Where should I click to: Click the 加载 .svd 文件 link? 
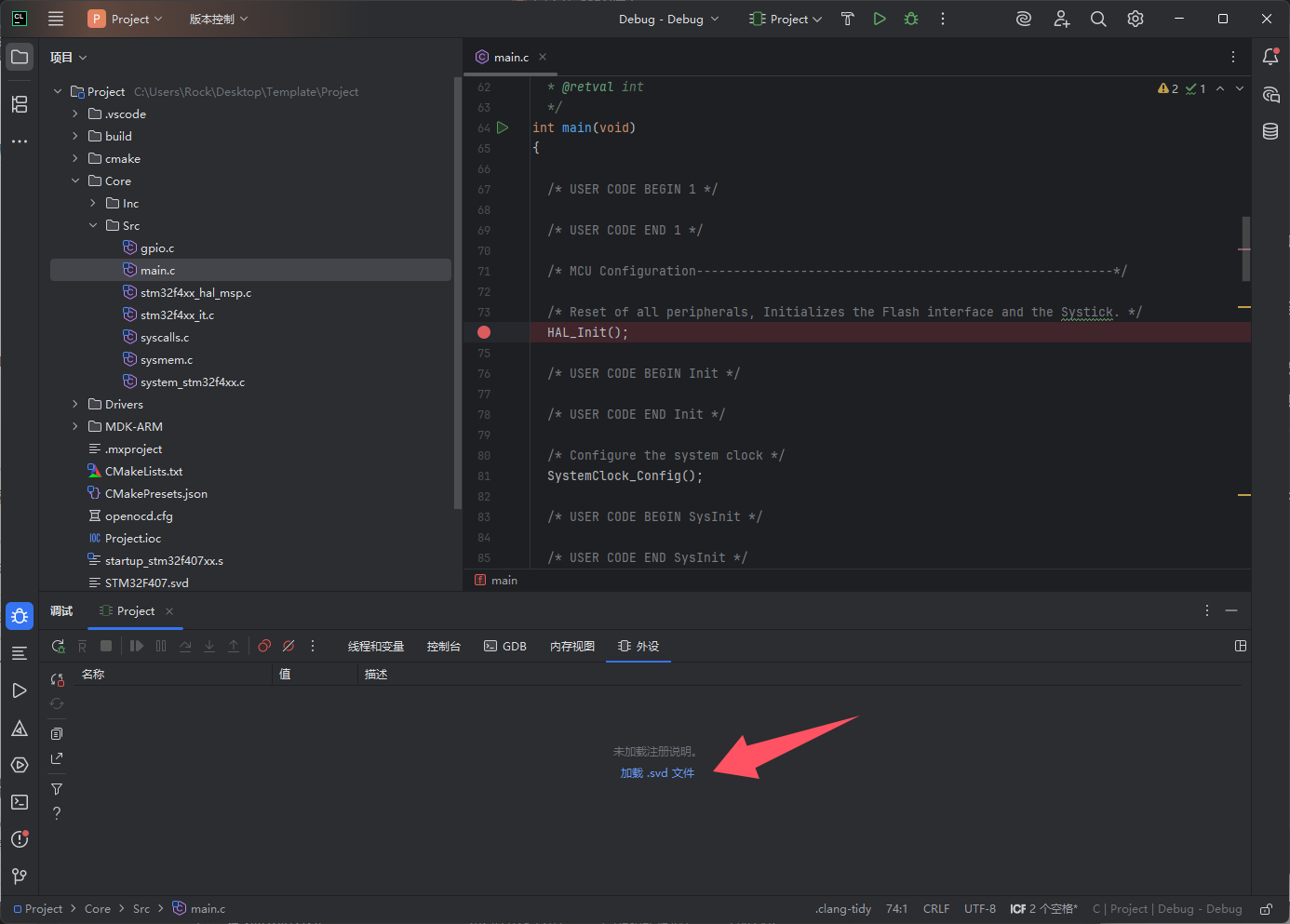coord(657,773)
